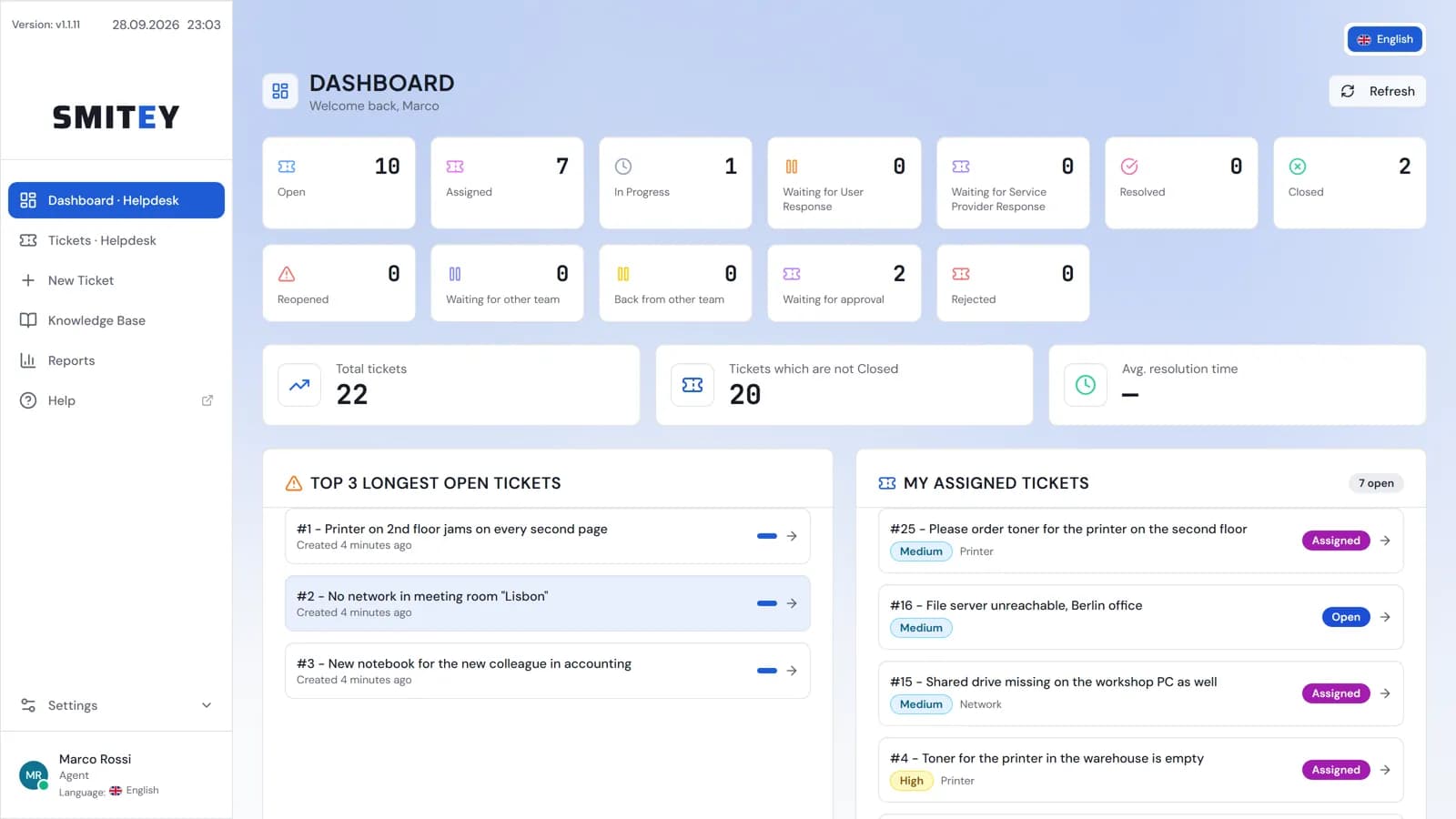Click the MR user avatar
This screenshot has width=1456, height=819.
point(34,775)
